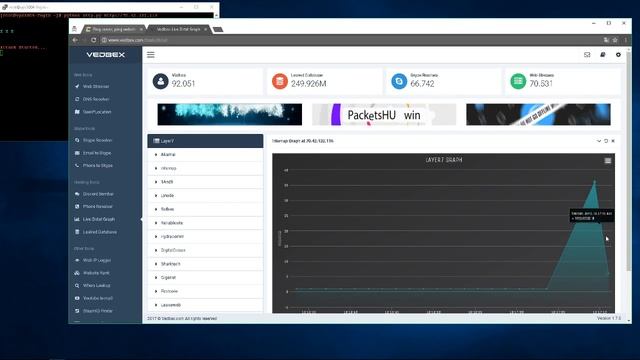Image resolution: width=640 pixels, height=360 pixels.
Task: Open the settings gear in the header
Action: pos(618,55)
